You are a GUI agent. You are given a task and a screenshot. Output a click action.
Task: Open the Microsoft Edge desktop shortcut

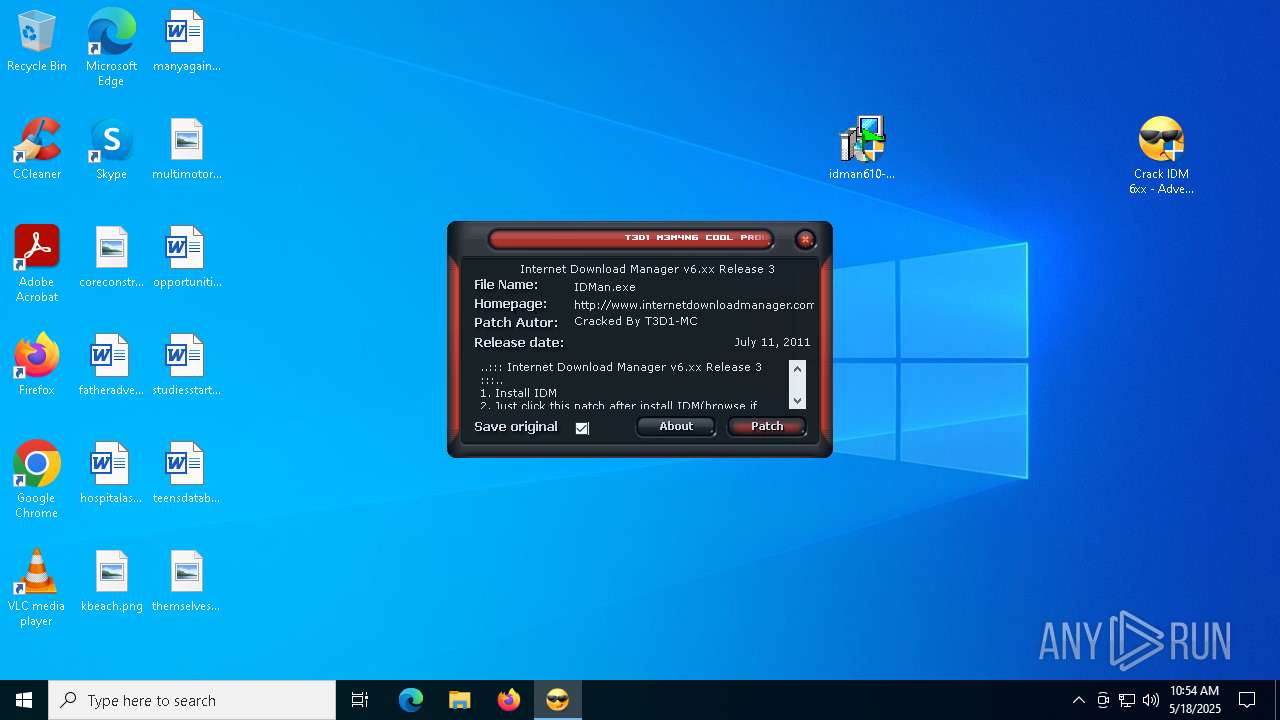[x=111, y=48]
